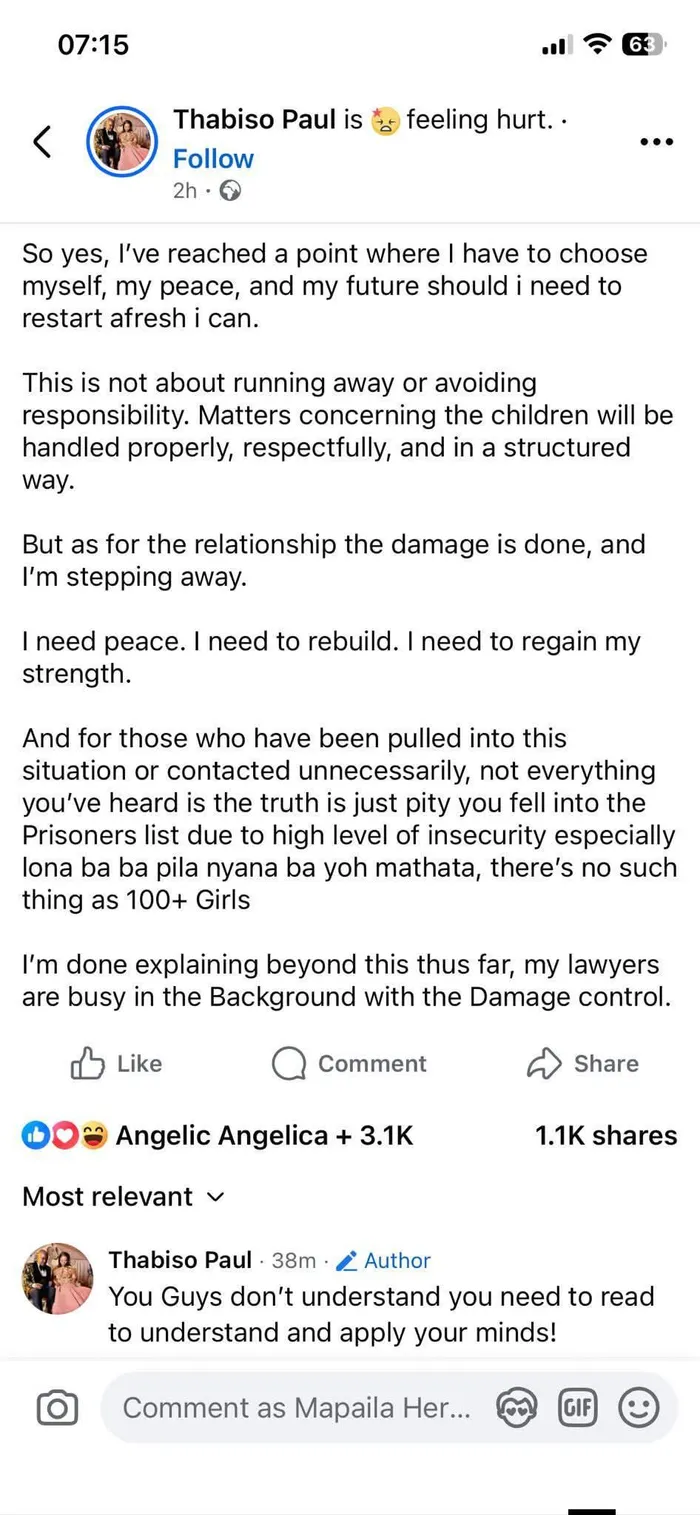
Task: Open the avatar sticker picker
Action: point(516,1409)
